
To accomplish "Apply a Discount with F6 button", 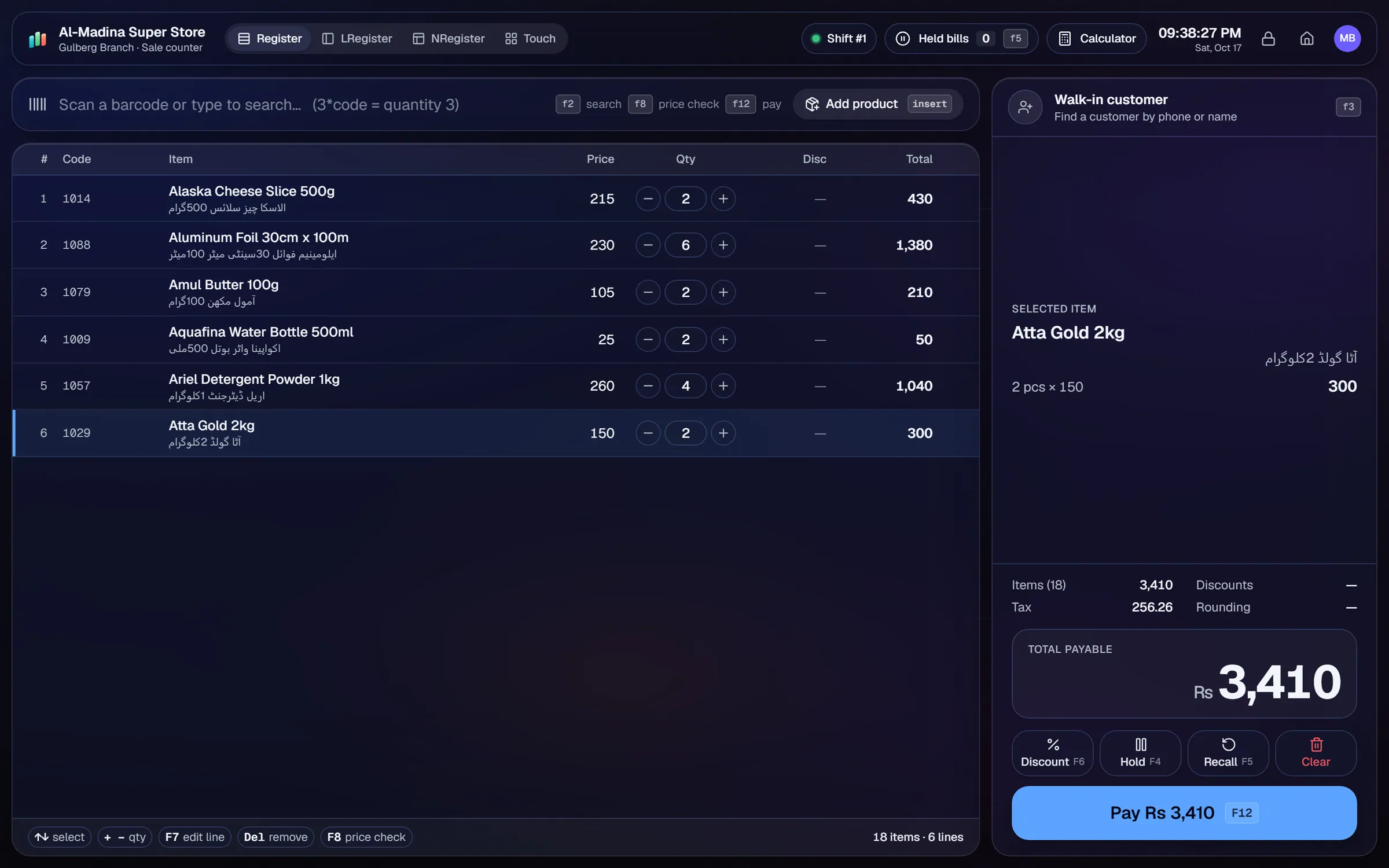I will pyautogui.click(x=1052, y=753).
